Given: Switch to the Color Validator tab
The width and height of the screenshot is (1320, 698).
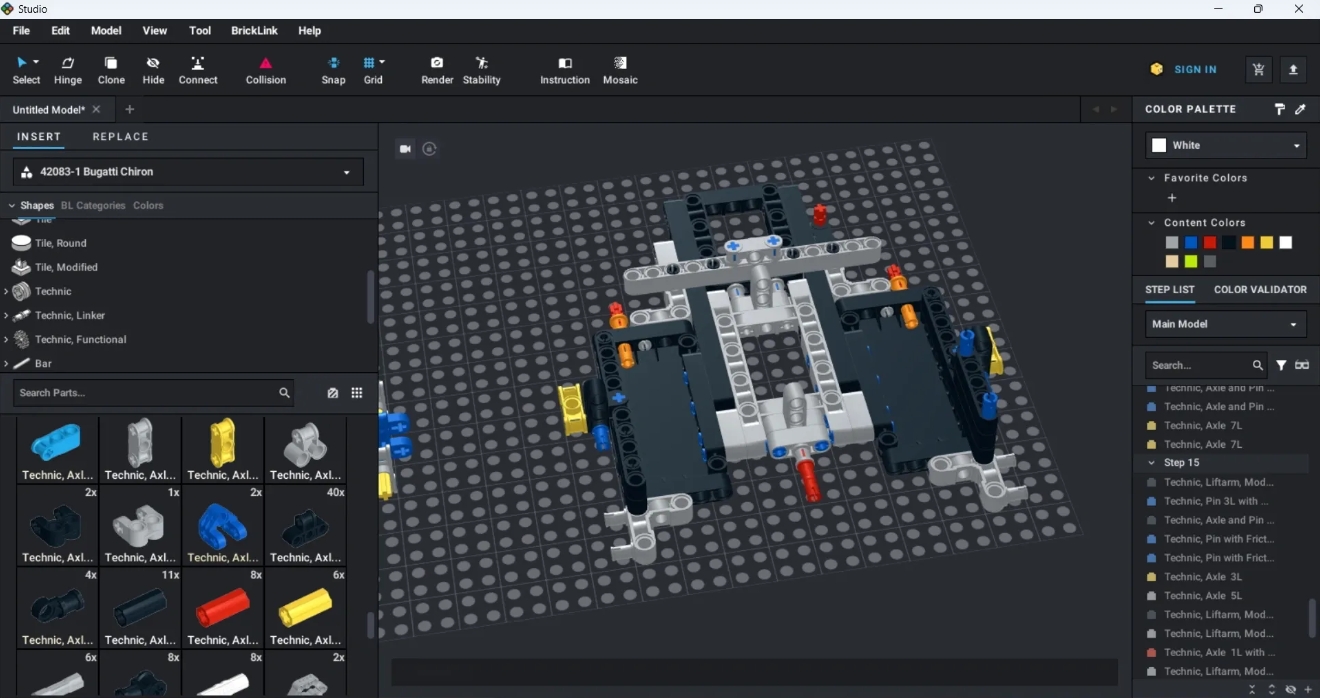Looking at the screenshot, I should [1260, 290].
